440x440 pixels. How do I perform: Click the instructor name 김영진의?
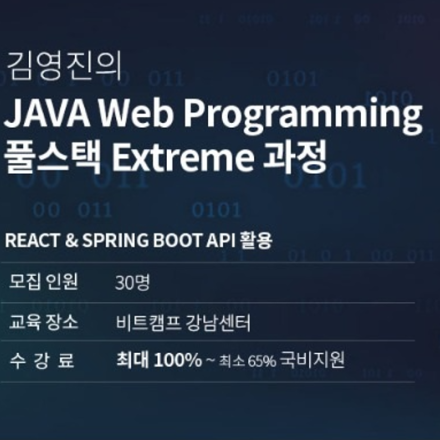(64, 67)
